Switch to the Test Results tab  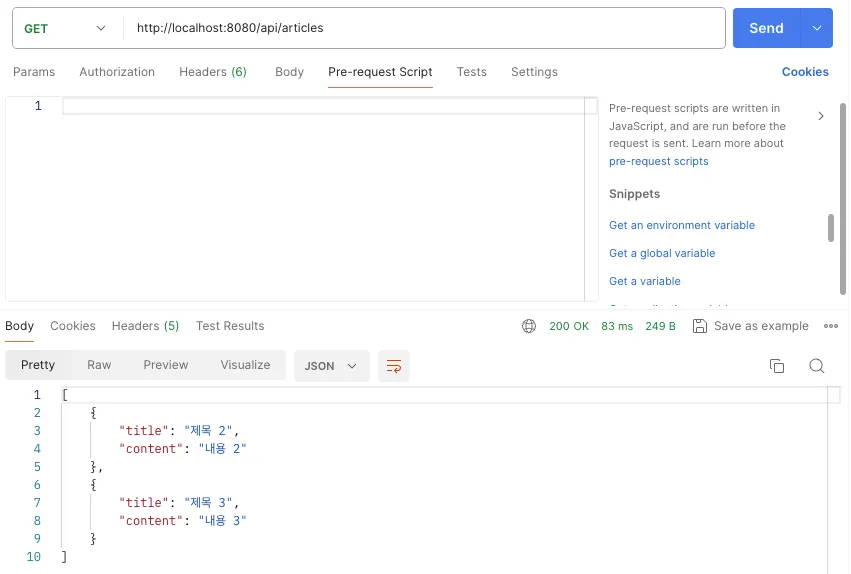pos(230,326)
